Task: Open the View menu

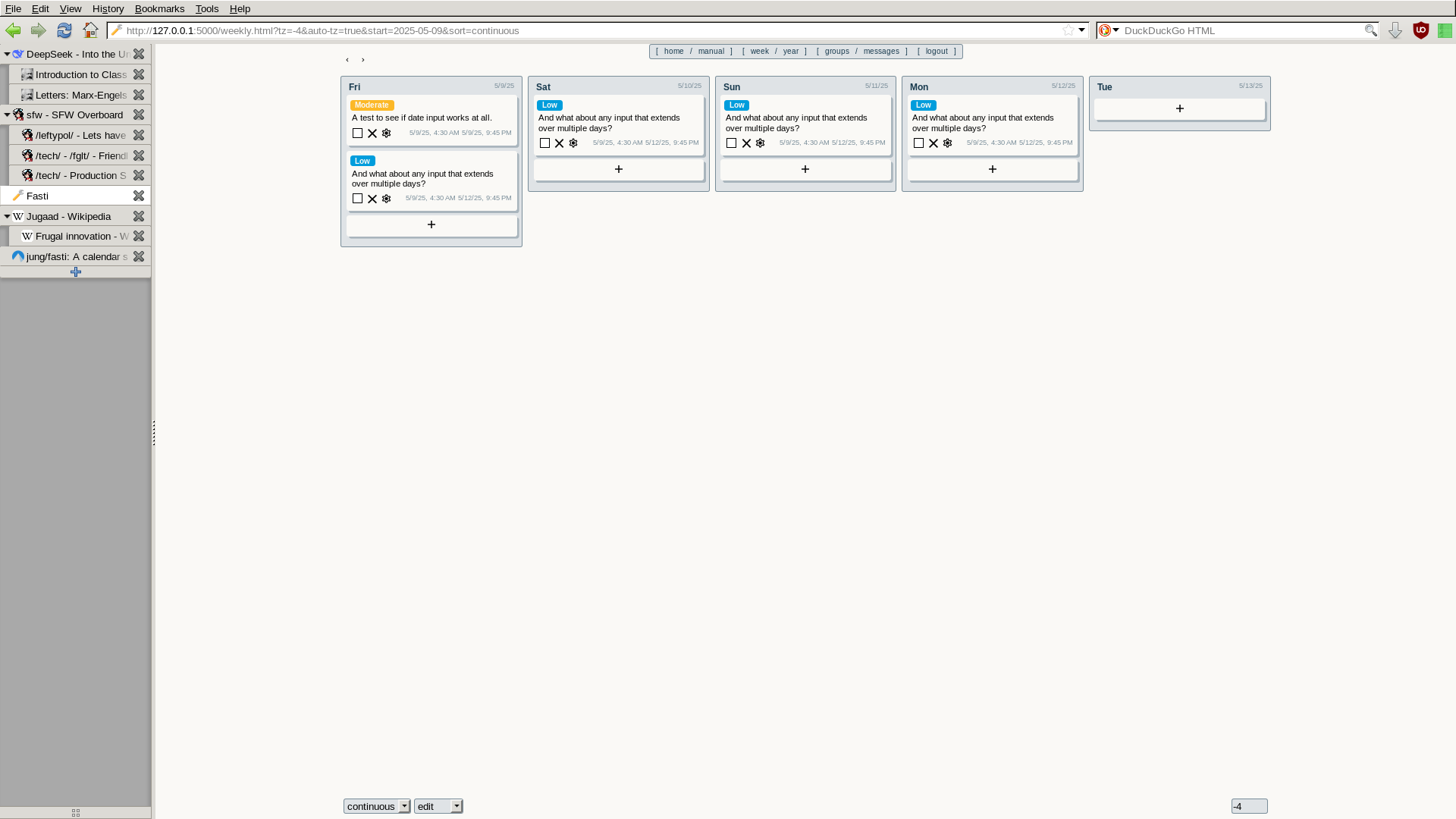Action: click(x=71, y=8)
